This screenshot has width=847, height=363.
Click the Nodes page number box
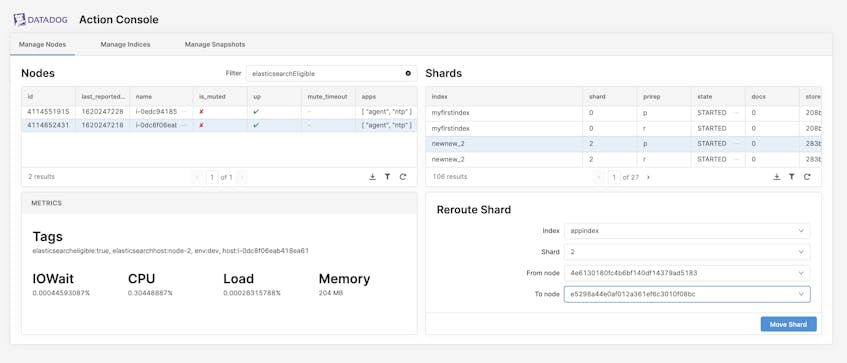tap(212, 177)
